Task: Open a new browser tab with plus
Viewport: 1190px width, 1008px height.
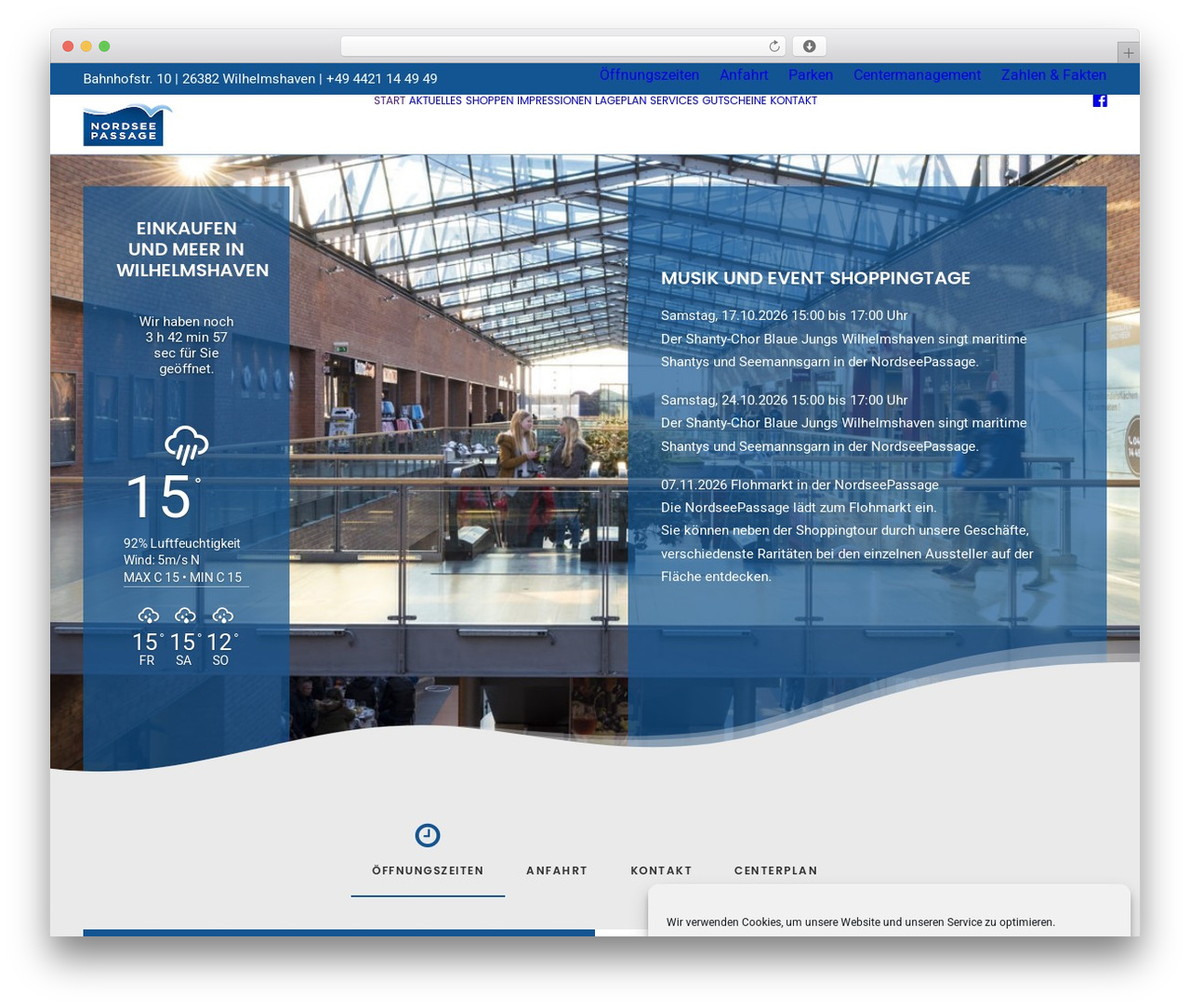Action: coord(1128,53)
